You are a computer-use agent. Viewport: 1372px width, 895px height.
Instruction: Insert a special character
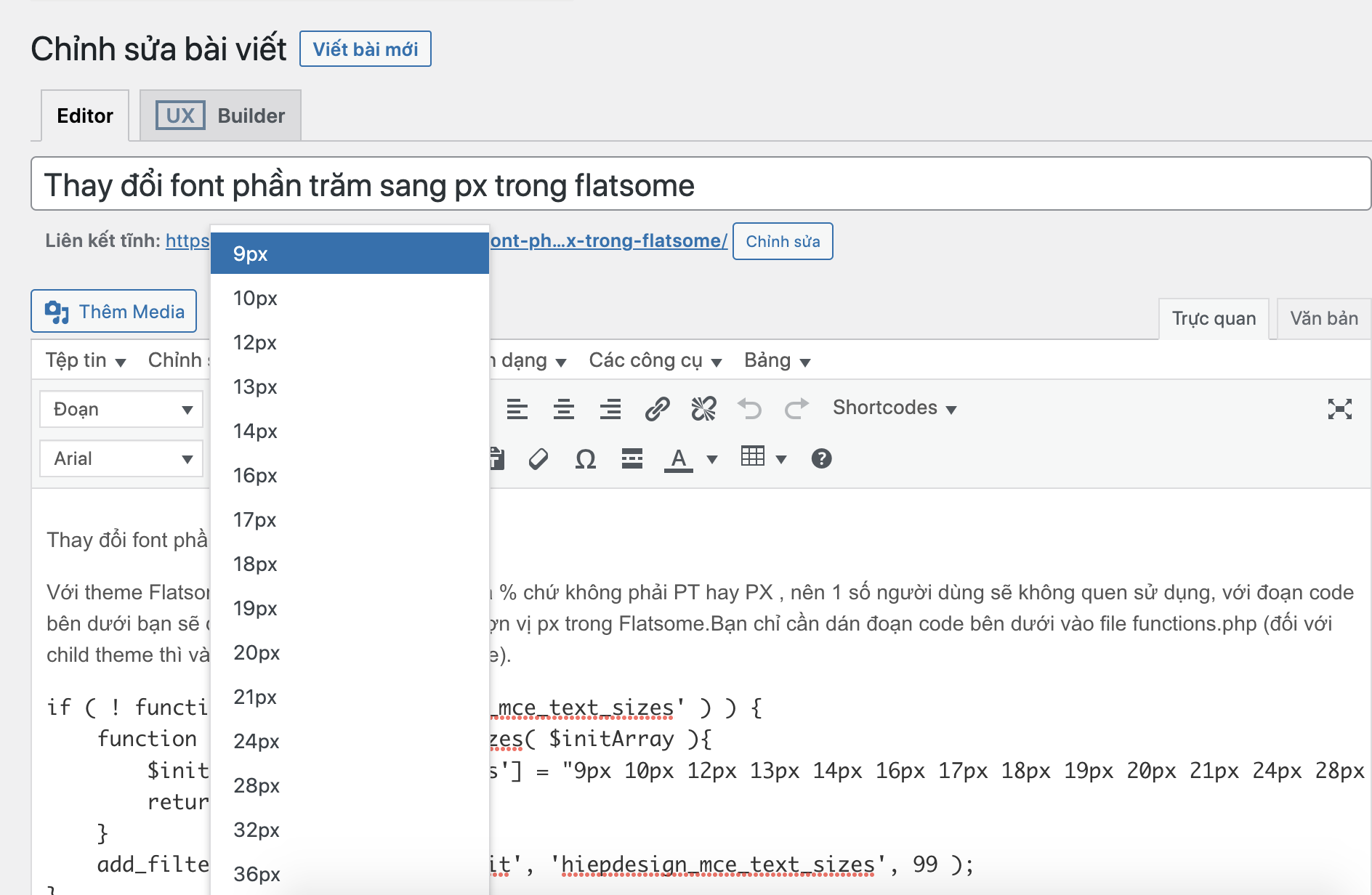(585, 458)
